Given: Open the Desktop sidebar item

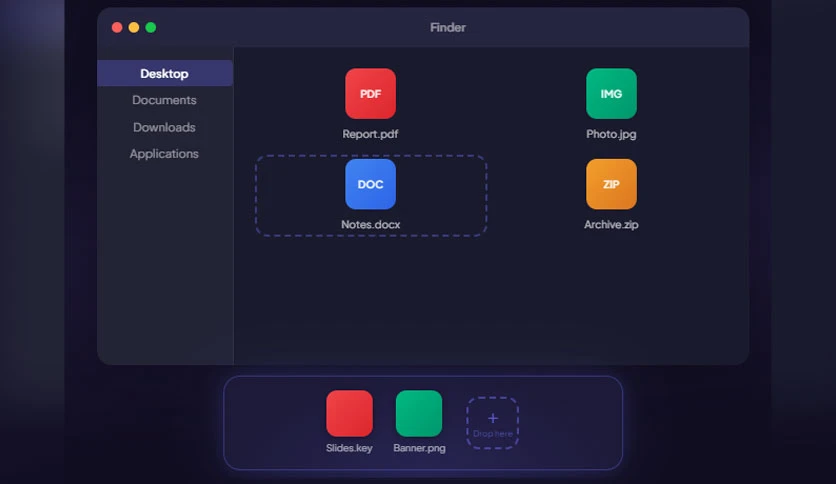Looking at the screenshot, I should coord(165,74).
